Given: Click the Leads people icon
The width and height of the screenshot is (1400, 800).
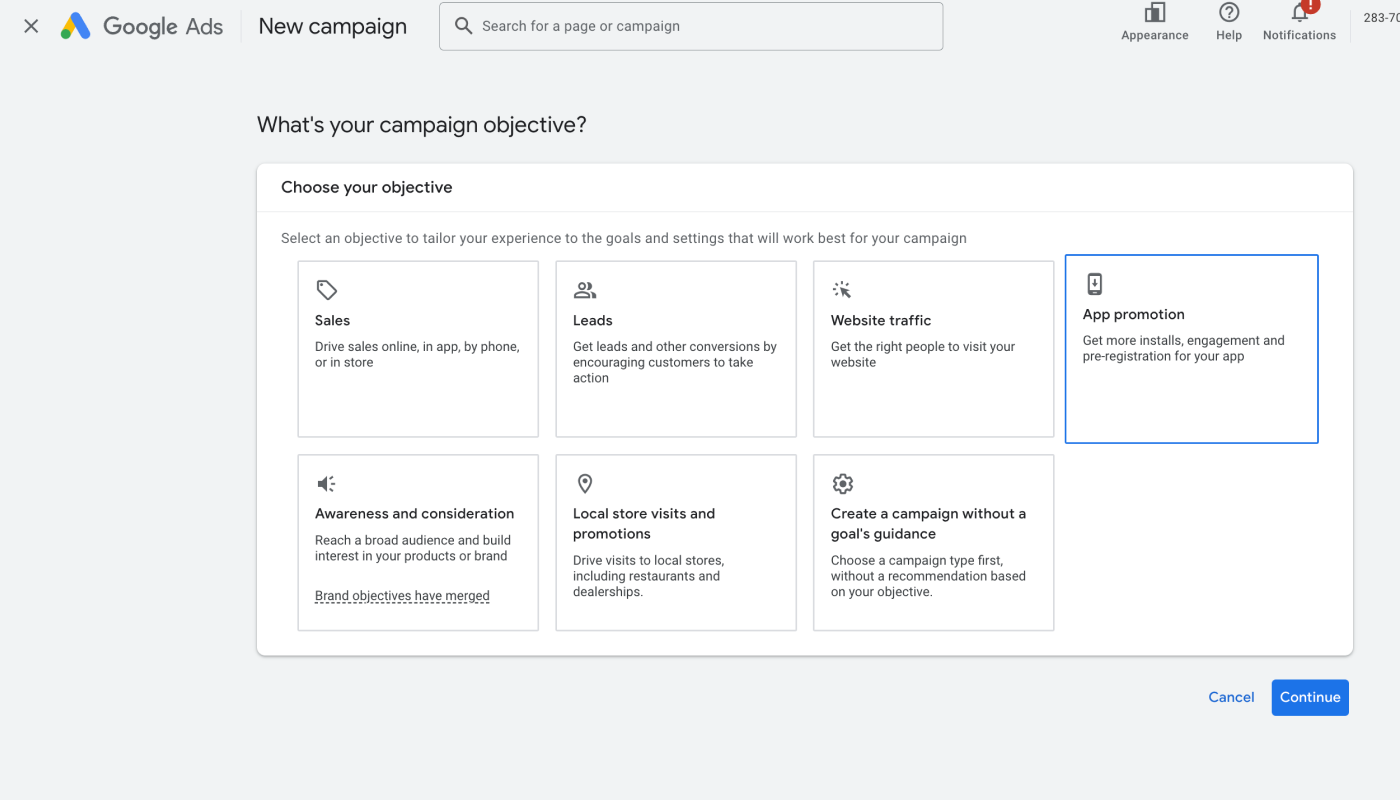Looking at the screenshot, I should click(585, 290).
